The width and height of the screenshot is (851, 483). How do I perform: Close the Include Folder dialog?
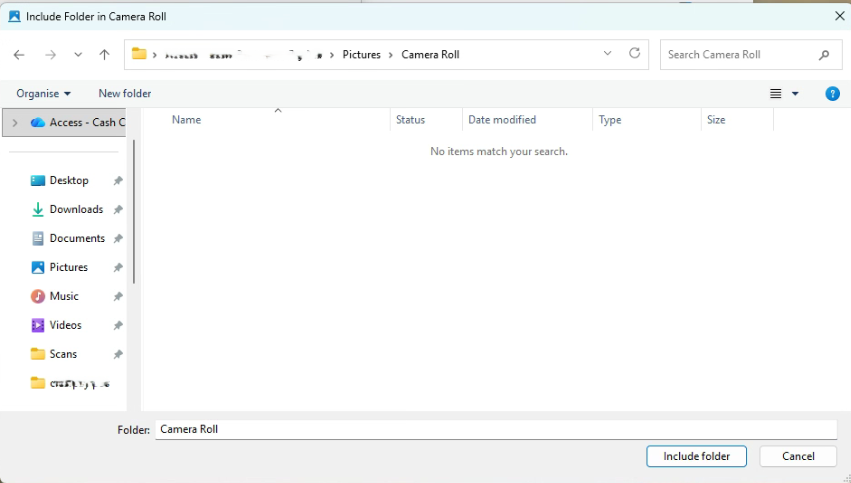point(839,16)
